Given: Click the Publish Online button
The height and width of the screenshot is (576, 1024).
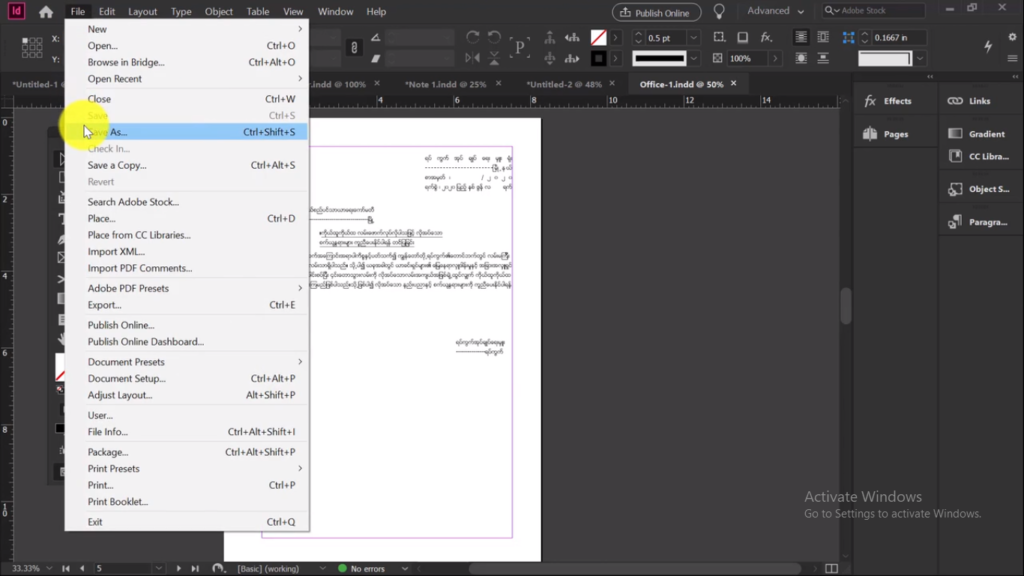Looking at the screenshot, I should coord(656,12).
